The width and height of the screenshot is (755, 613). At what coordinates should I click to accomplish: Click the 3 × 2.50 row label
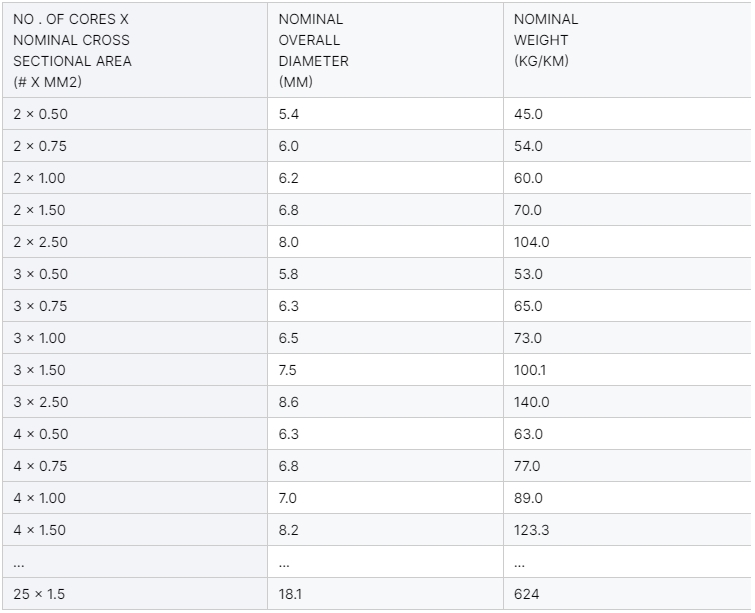[41, 402]
